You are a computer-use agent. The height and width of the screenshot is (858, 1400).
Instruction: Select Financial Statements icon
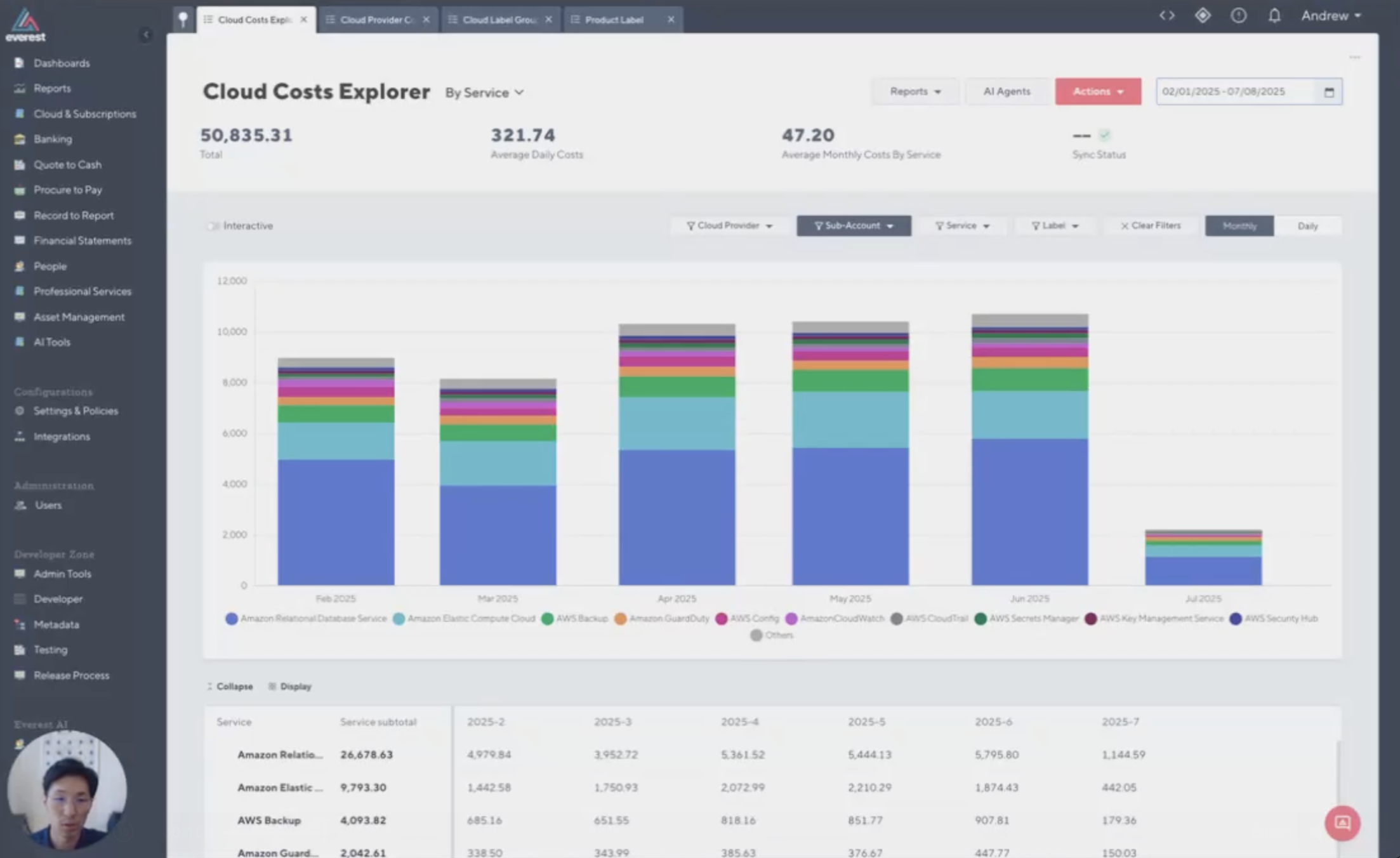pyautogui.click(x=20, y=241)
